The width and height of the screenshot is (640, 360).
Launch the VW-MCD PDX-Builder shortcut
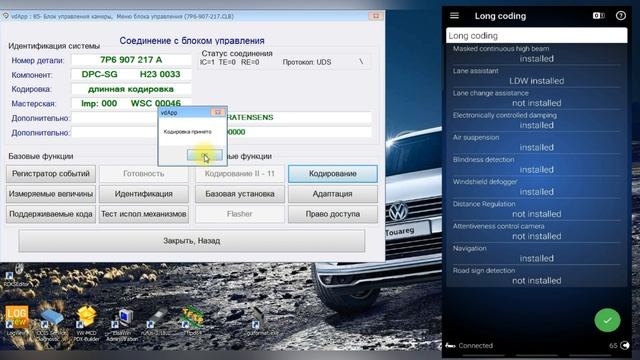click(x=86, y=323)
